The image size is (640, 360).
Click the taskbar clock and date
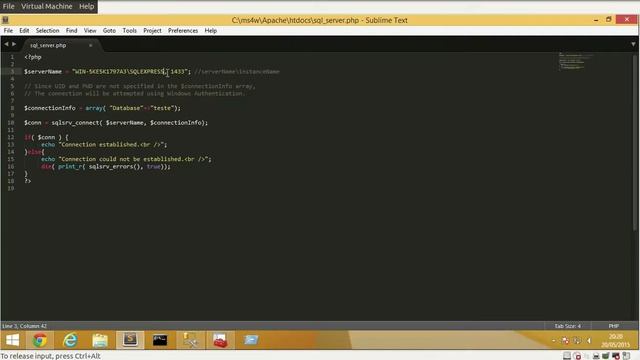[x=616, y=340]
